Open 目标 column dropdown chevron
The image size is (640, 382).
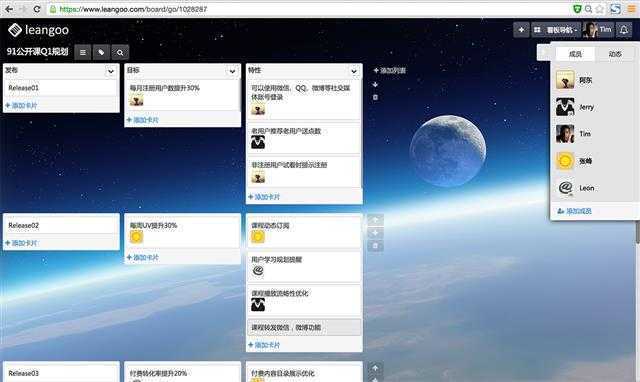(232, 71)
